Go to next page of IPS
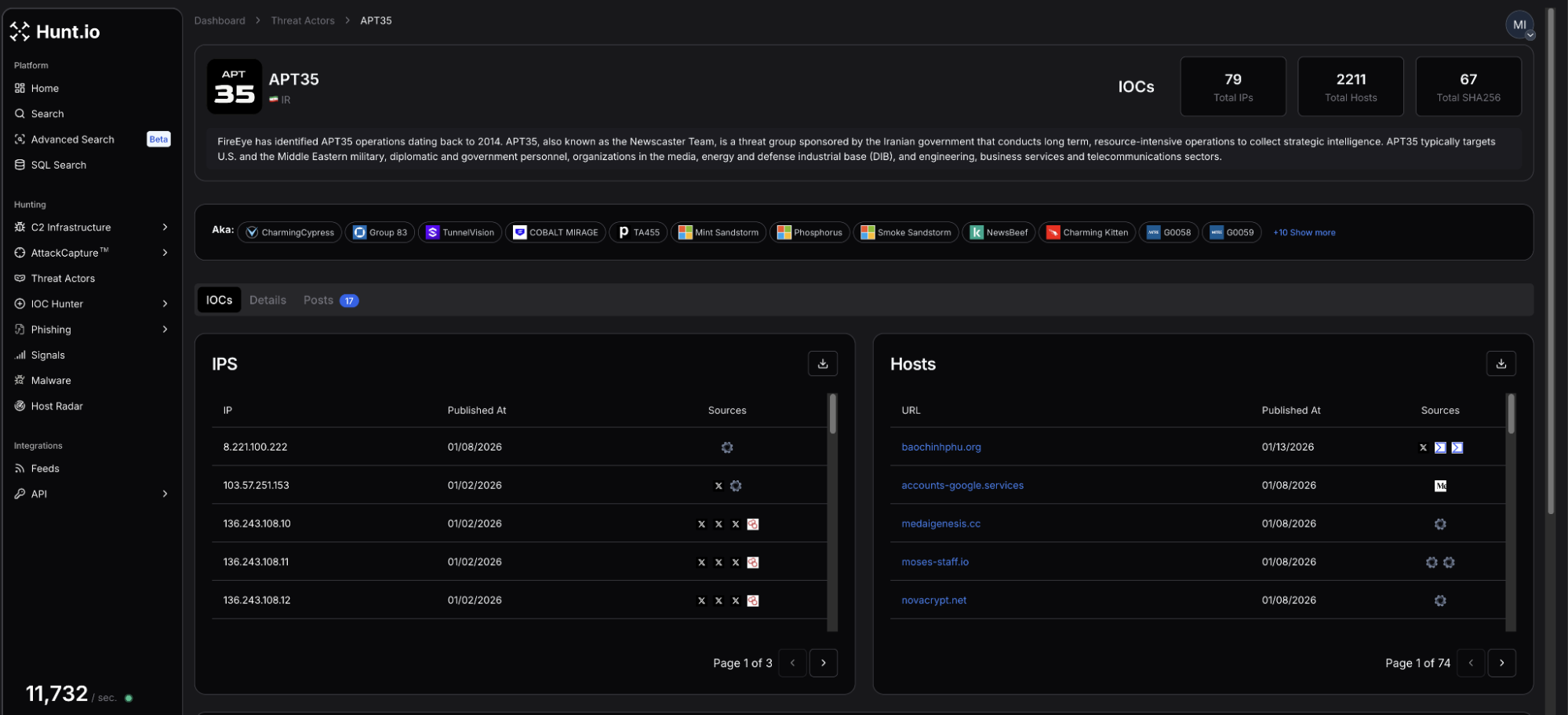This screenshot has height=715, width=1568. (823, 663)
